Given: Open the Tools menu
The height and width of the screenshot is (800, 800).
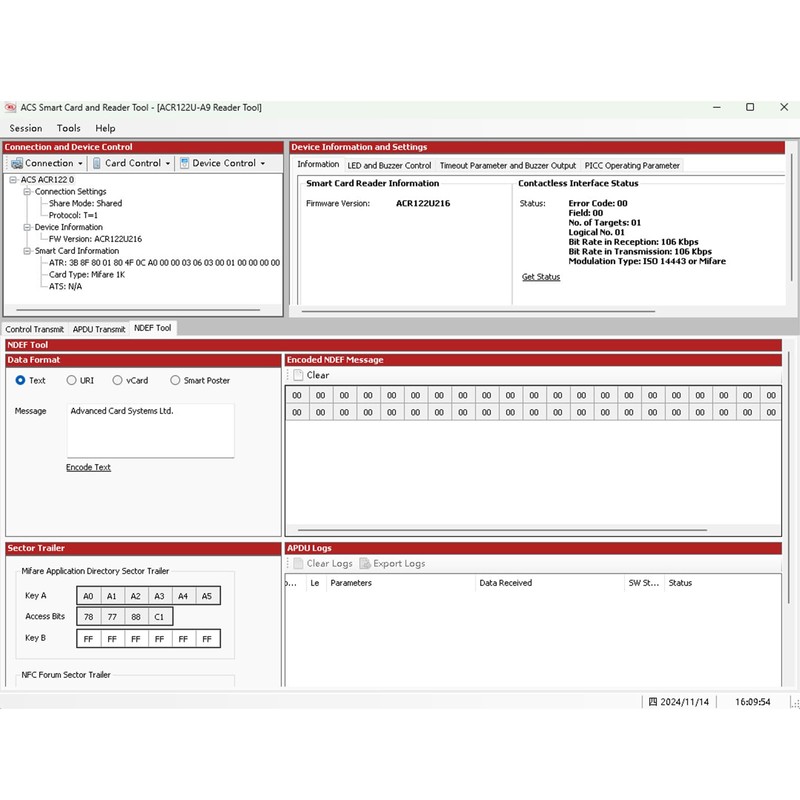Looking at the screenshot, I should [69, 128].
